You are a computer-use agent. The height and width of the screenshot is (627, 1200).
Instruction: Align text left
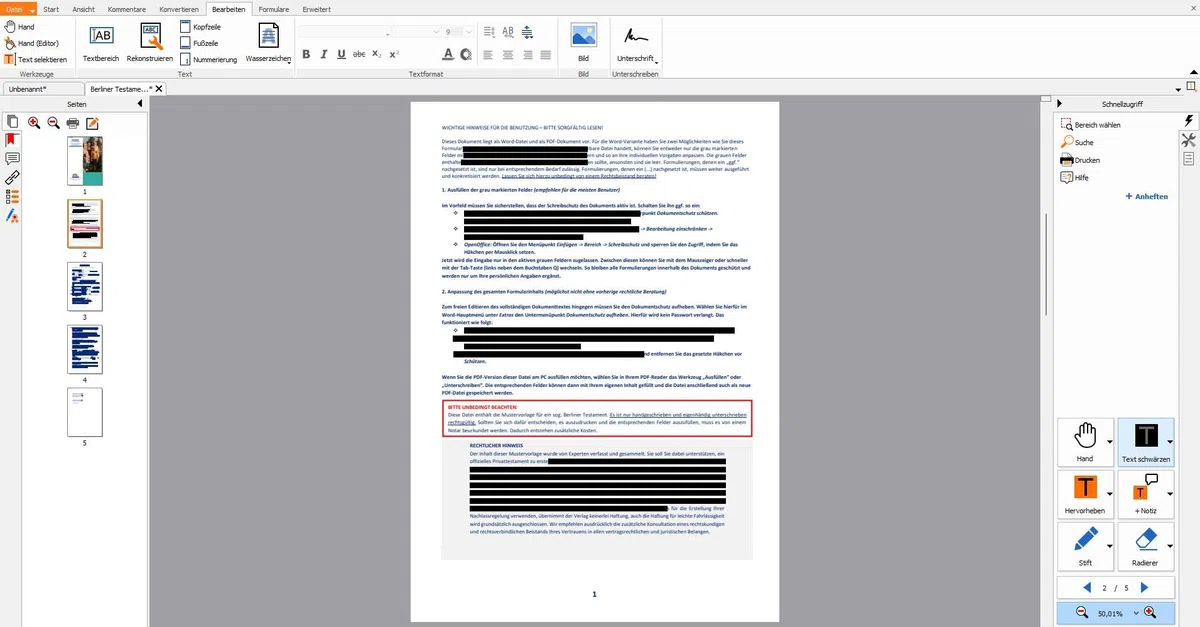coord(489,54)
